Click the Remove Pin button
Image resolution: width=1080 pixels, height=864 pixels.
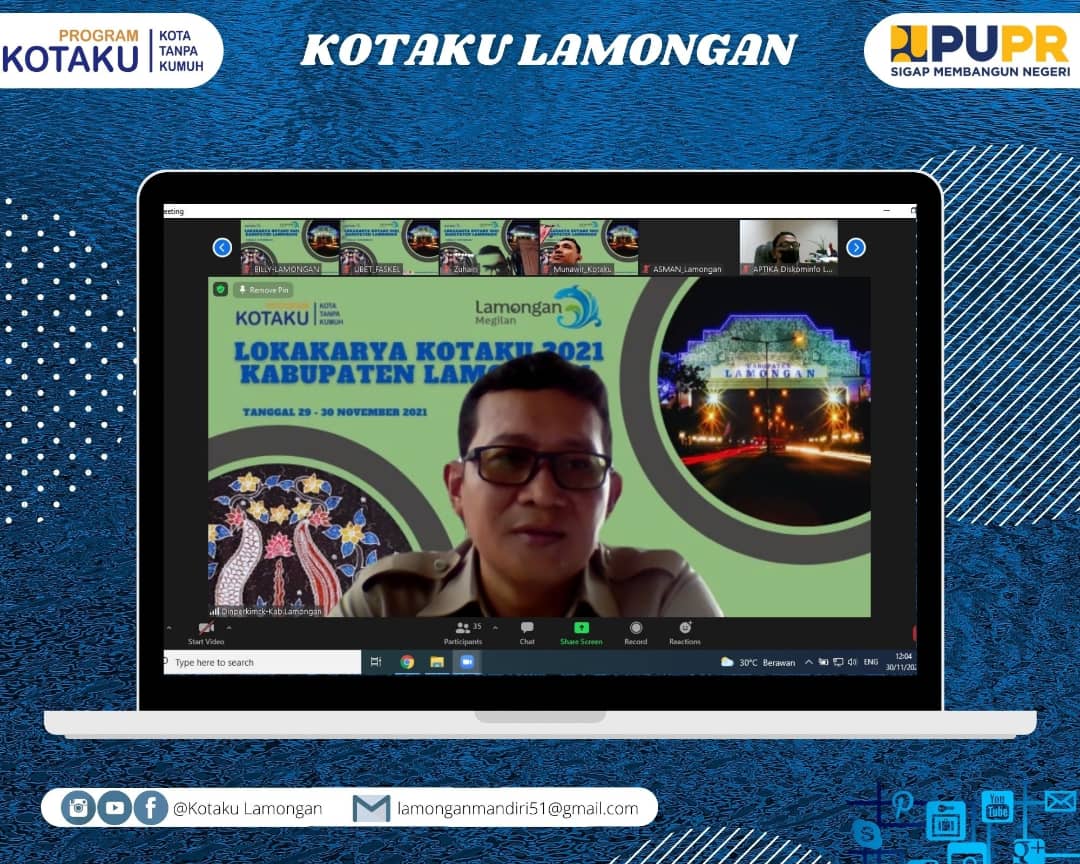[263, 290]
